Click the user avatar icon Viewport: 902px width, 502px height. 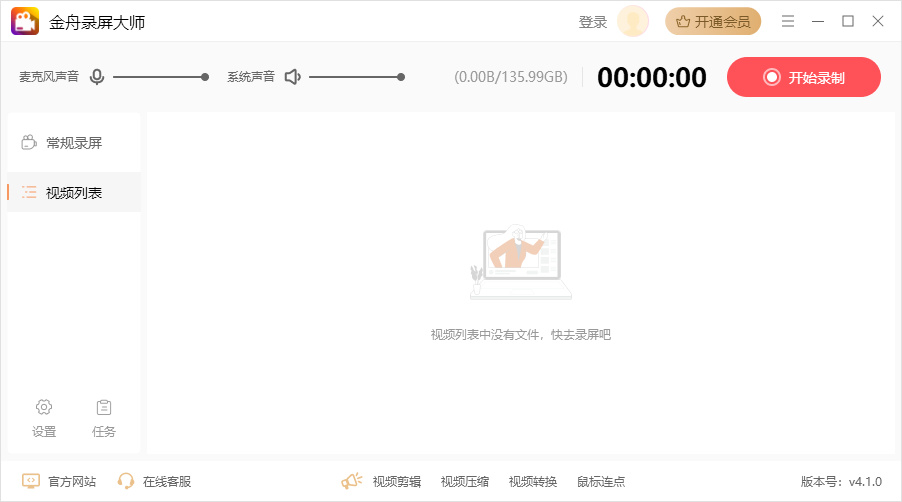[633, 21]
